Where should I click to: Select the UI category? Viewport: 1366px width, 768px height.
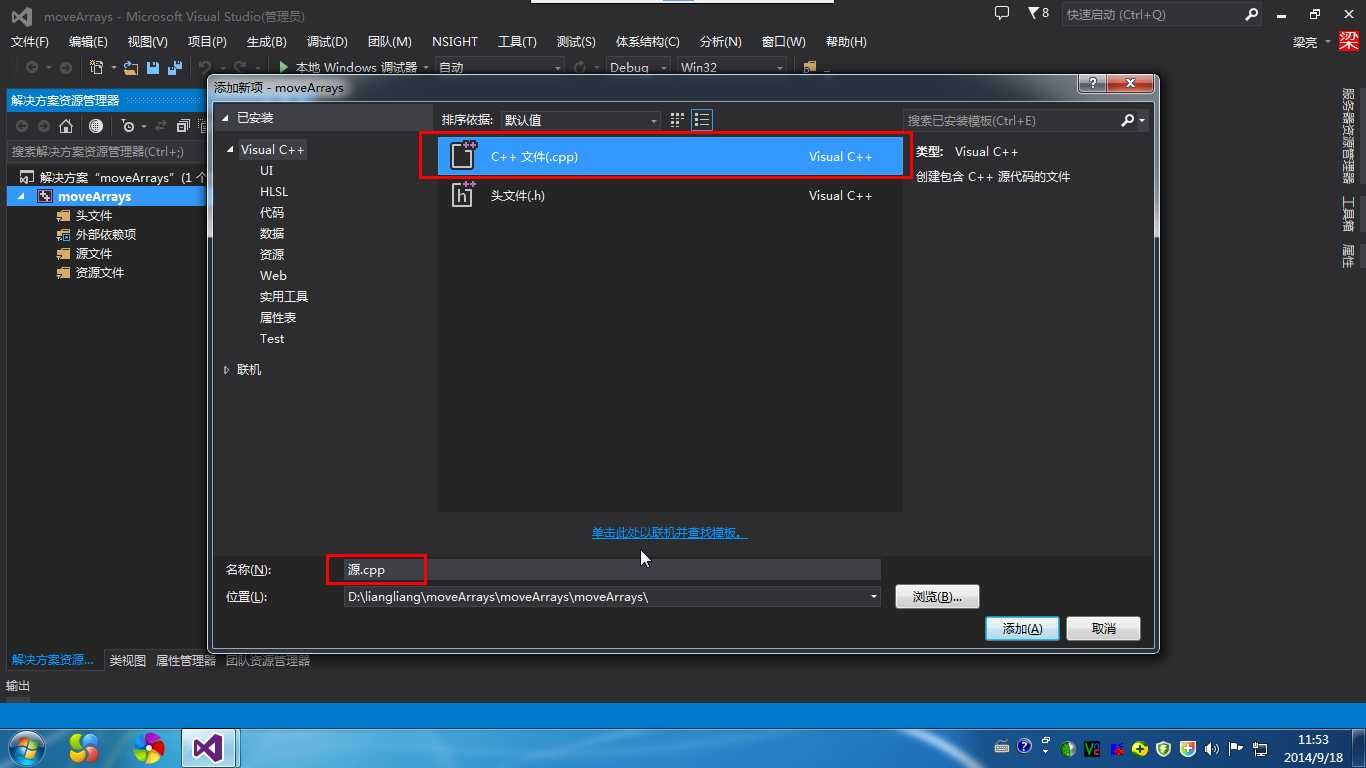click(267, 171)
